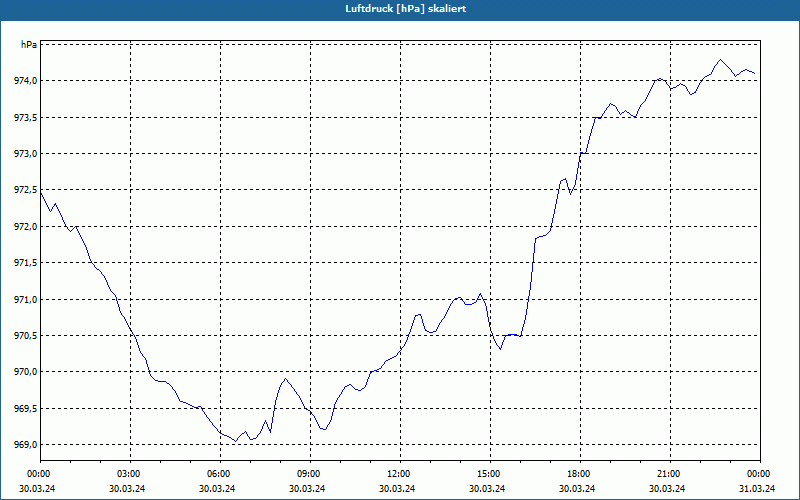Click the 'hPa' unit label
This screenshot has height=500, width=800.
pos(28,44)
